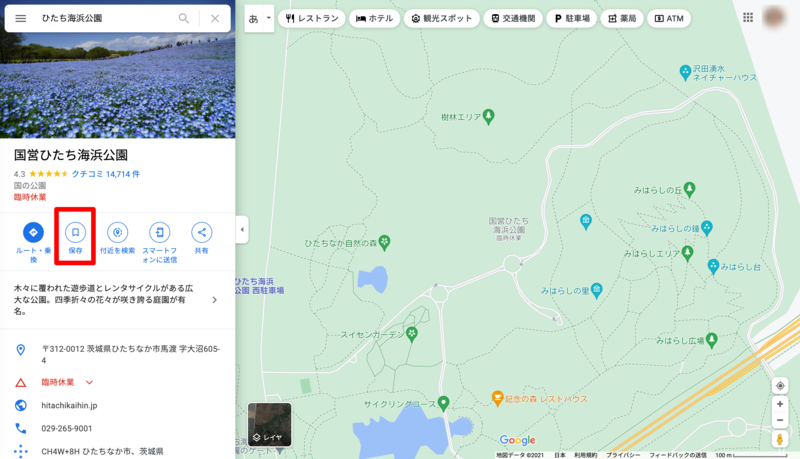This screenshot has height=459, width=800.
Task: Expand the park description chevron
Action: [x=215, y=300]
